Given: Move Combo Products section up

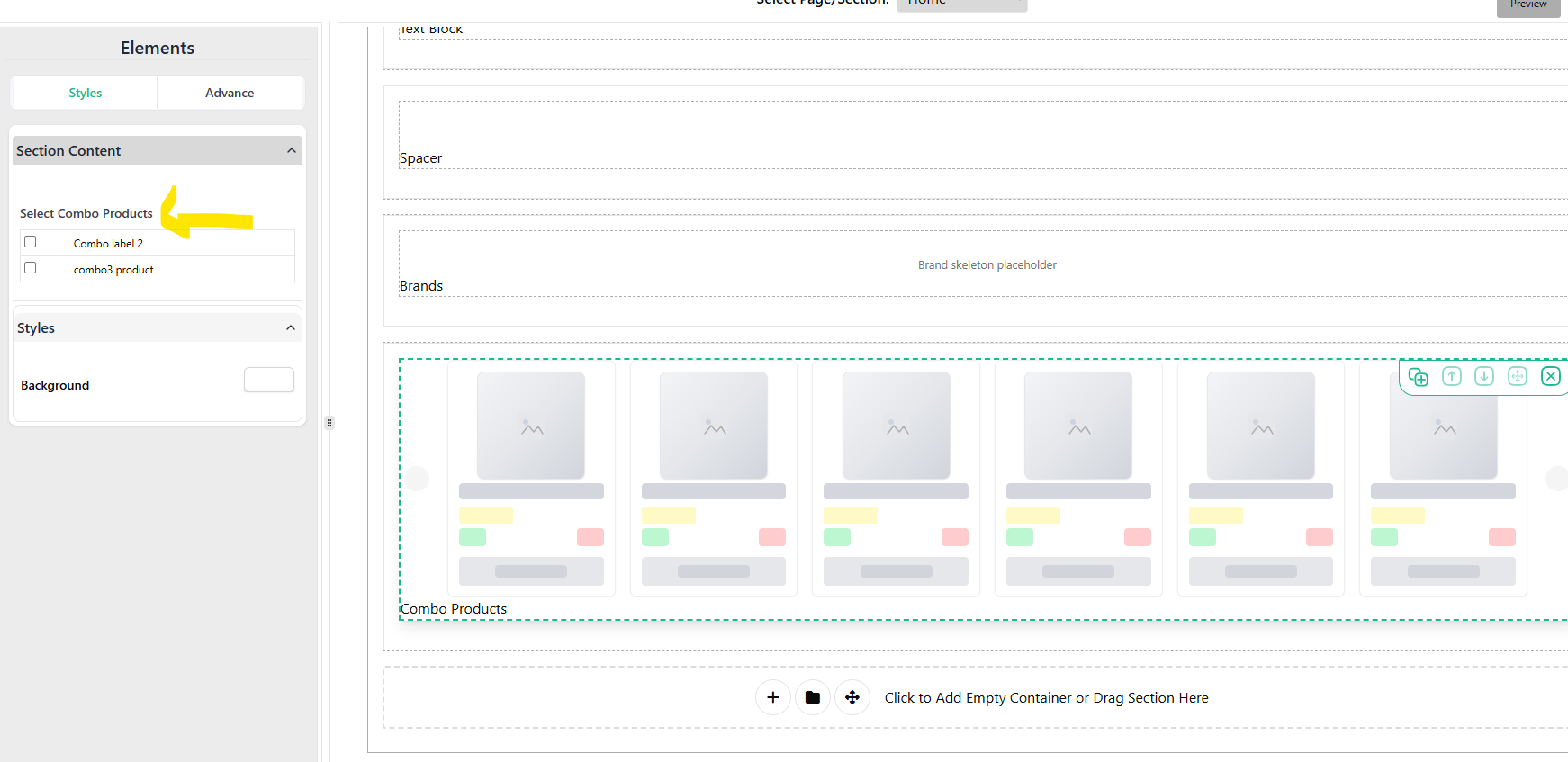Looking at the screenshot, I should (1452, 376).
